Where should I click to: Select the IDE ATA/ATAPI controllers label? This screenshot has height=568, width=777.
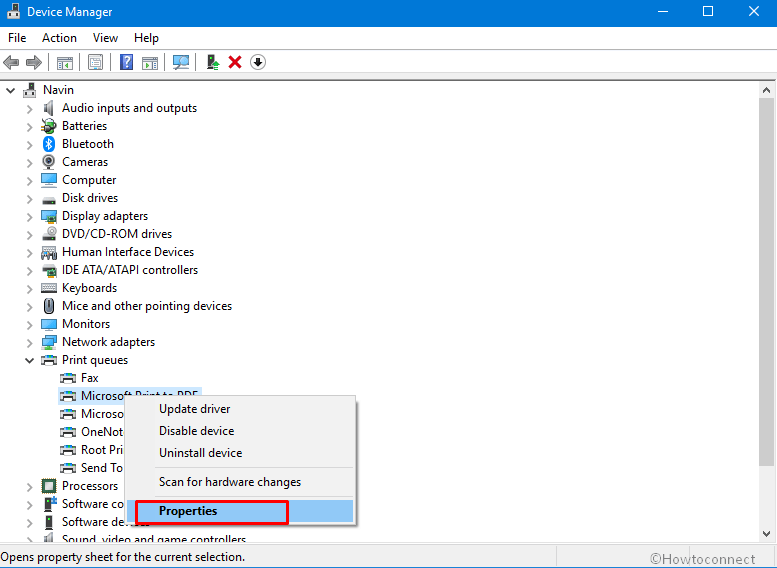(130, 270)
